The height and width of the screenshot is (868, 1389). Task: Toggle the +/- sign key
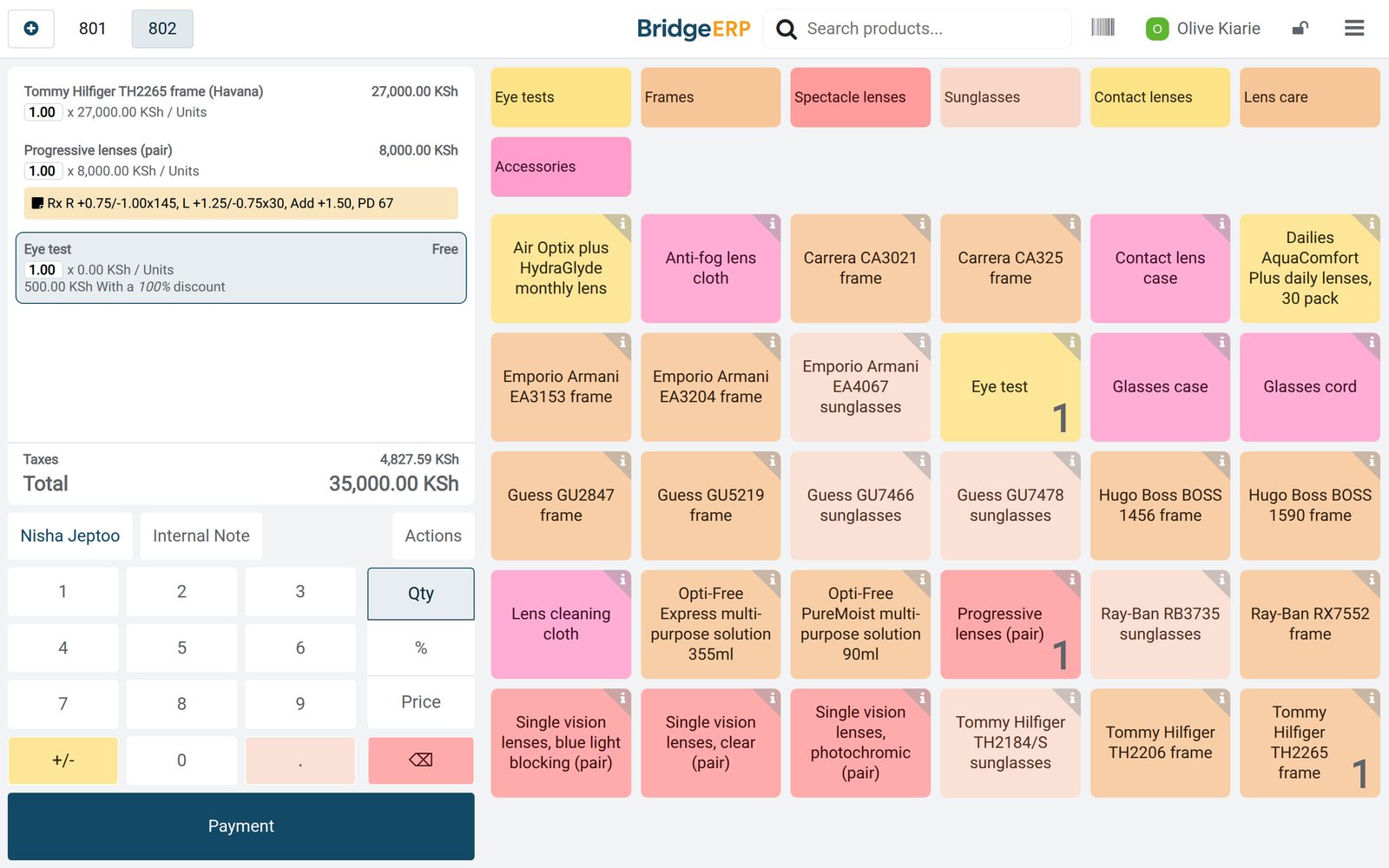point(63,760)
